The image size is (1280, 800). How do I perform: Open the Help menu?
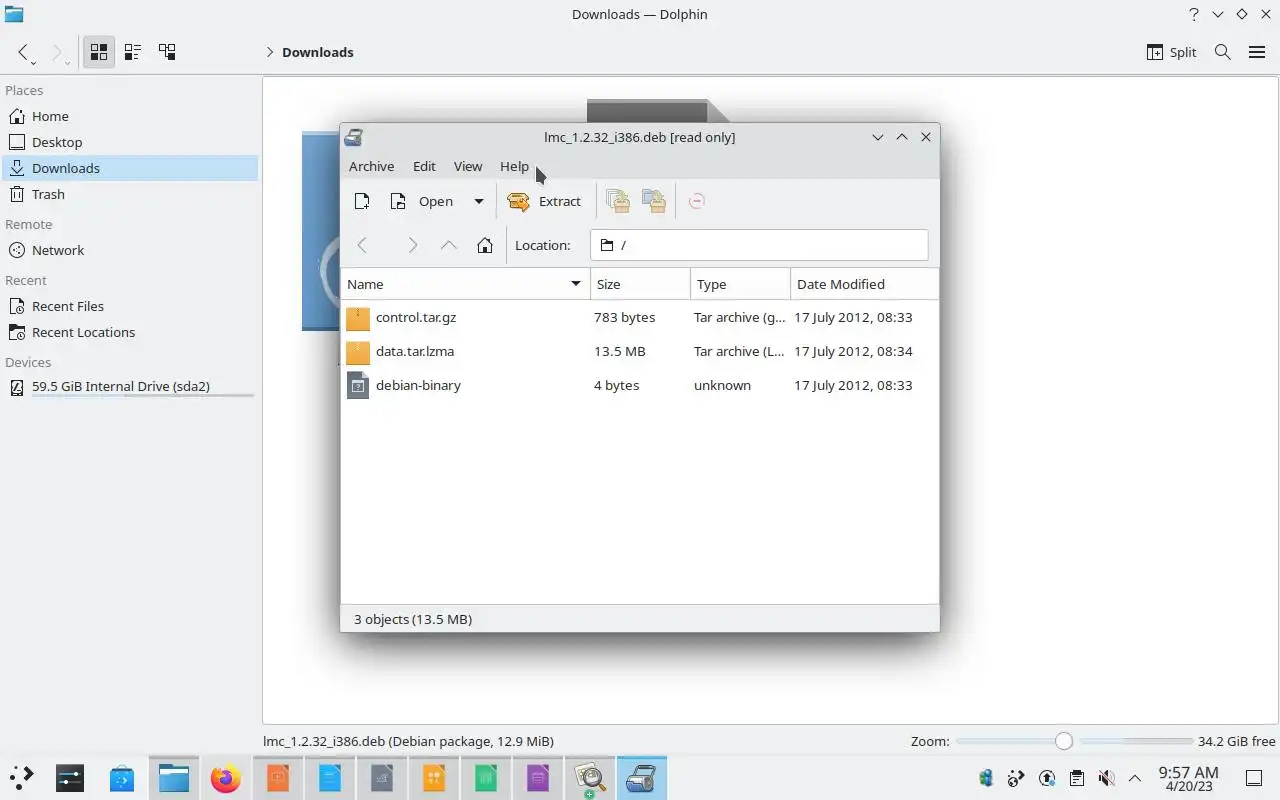click(514, 166)
